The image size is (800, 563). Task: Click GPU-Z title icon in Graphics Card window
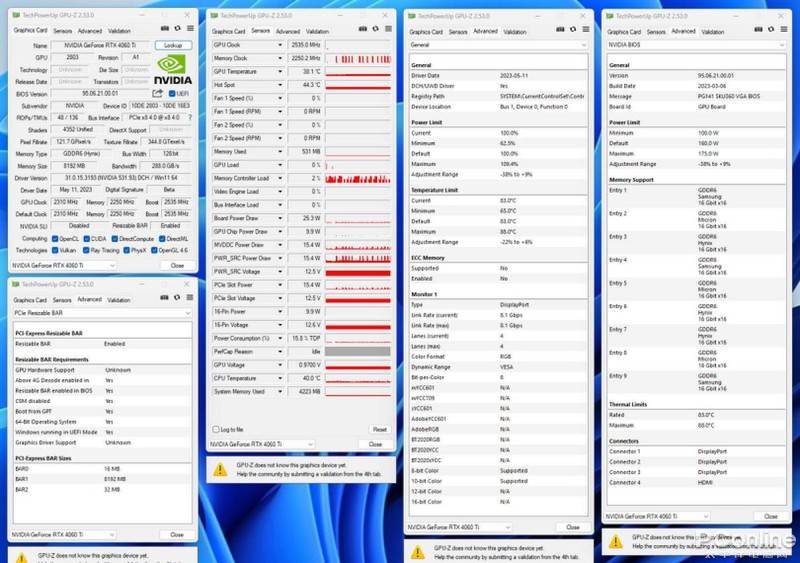(x=16, y=15)
